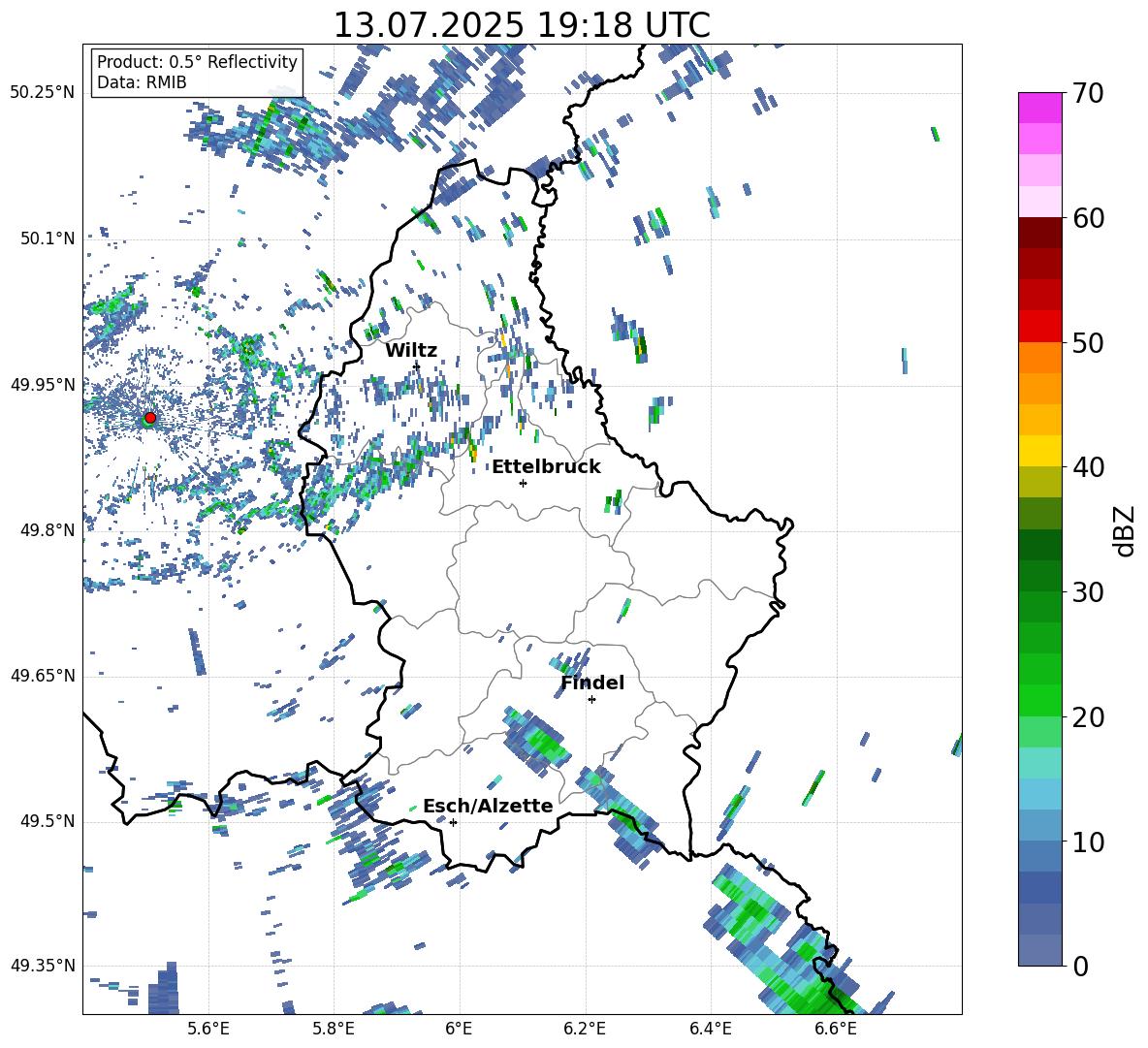The width and height of the screenshot is (1148, 1048).
Task: Click the 70 tick on colorbar
Action: (1088, 93)
